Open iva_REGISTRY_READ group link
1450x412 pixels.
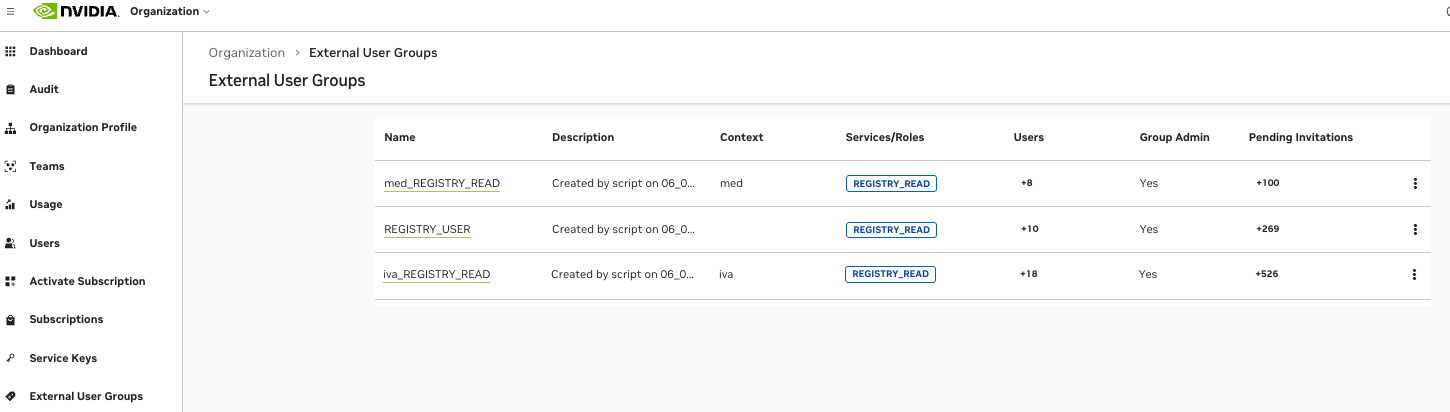click(436, 274)
